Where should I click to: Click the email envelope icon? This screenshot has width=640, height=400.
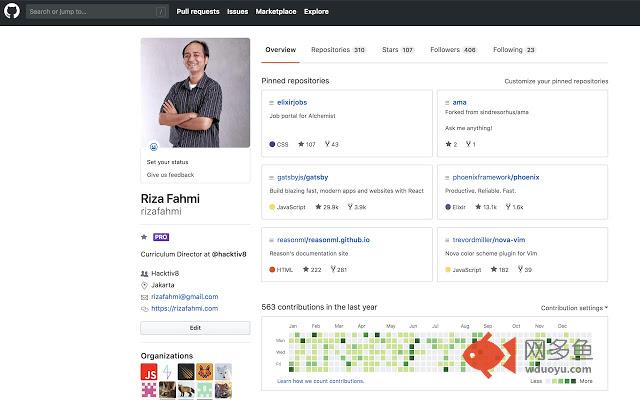point(144,297)
